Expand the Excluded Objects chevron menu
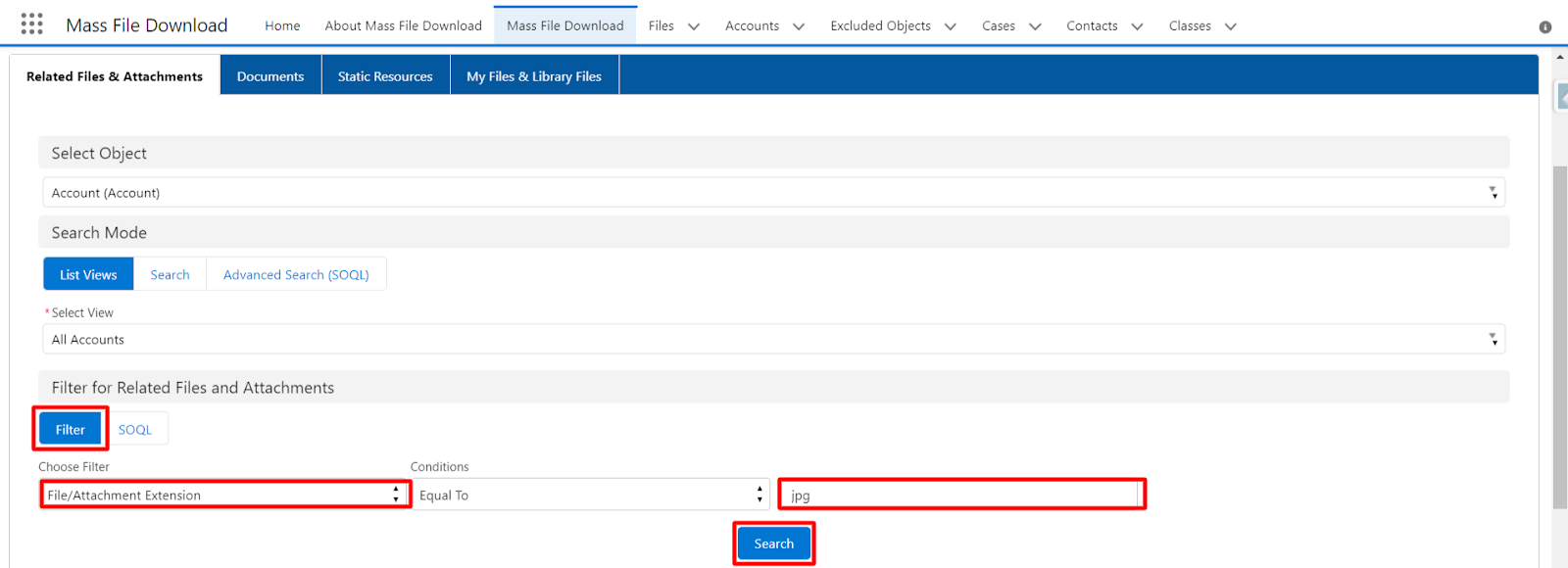 (951, 26)
